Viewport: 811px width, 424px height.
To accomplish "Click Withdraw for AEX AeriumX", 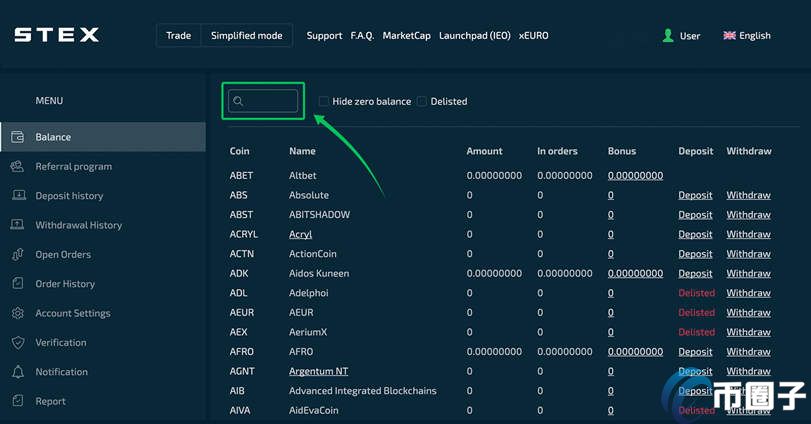I will click(x=748, y=332).
